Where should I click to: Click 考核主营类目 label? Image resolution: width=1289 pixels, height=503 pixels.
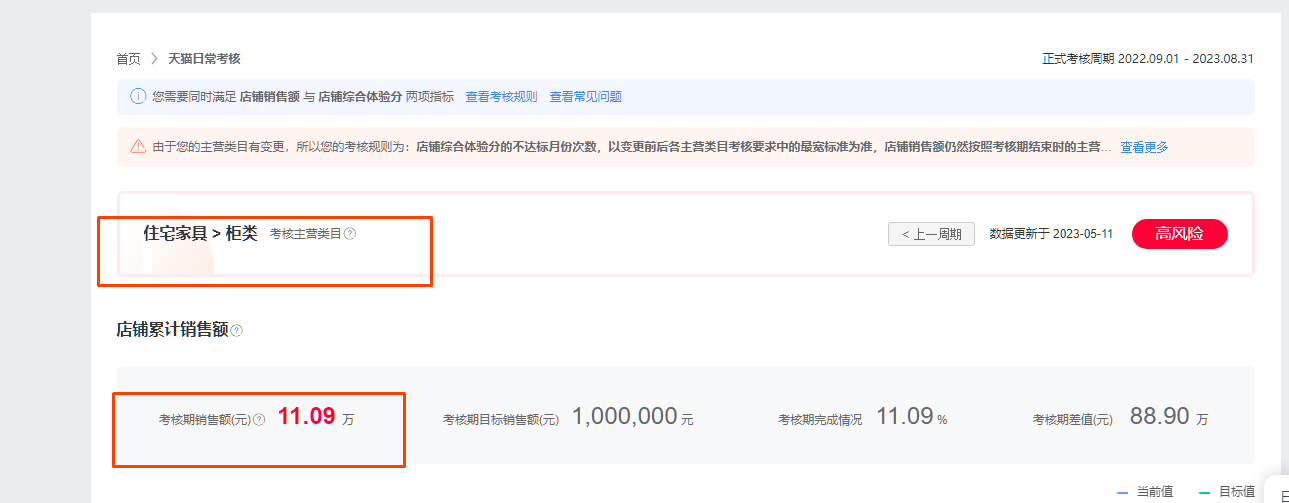tap(306, 234)
